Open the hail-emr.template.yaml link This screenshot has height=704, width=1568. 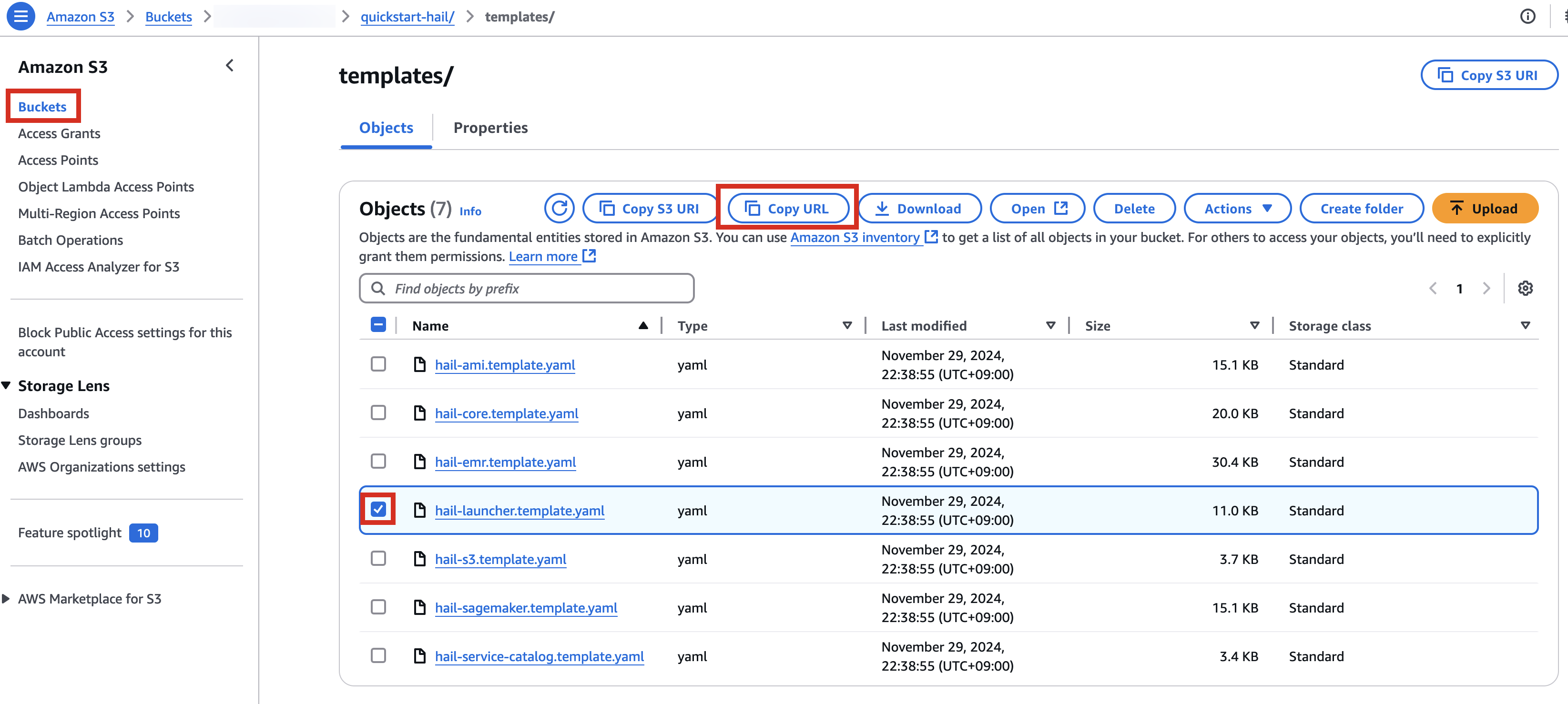(505, 462)
